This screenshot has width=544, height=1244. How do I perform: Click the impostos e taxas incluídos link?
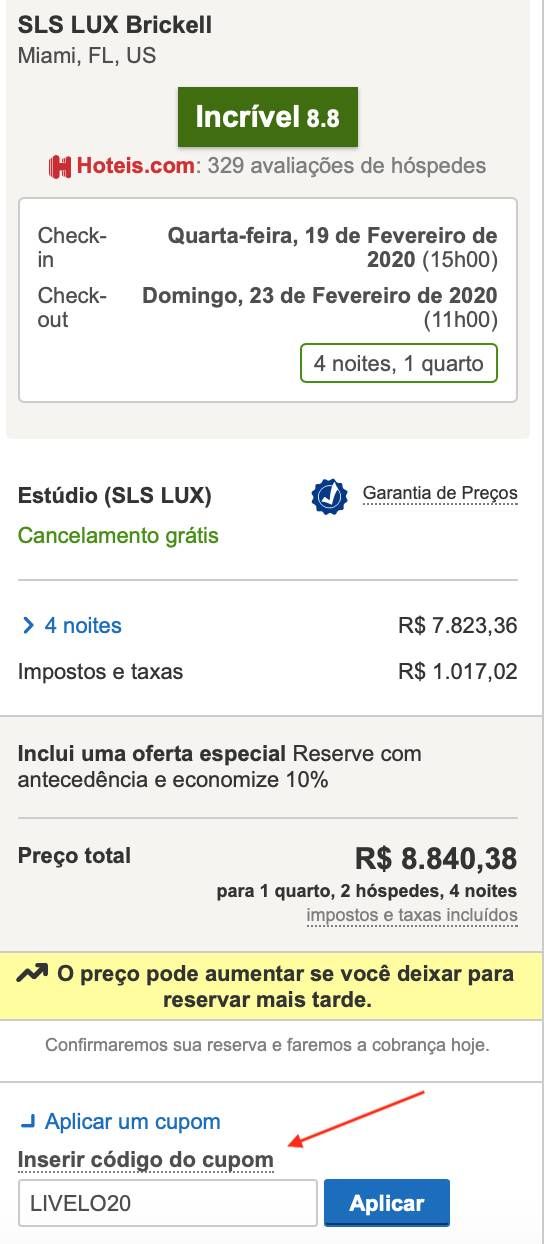pos(412,915)
